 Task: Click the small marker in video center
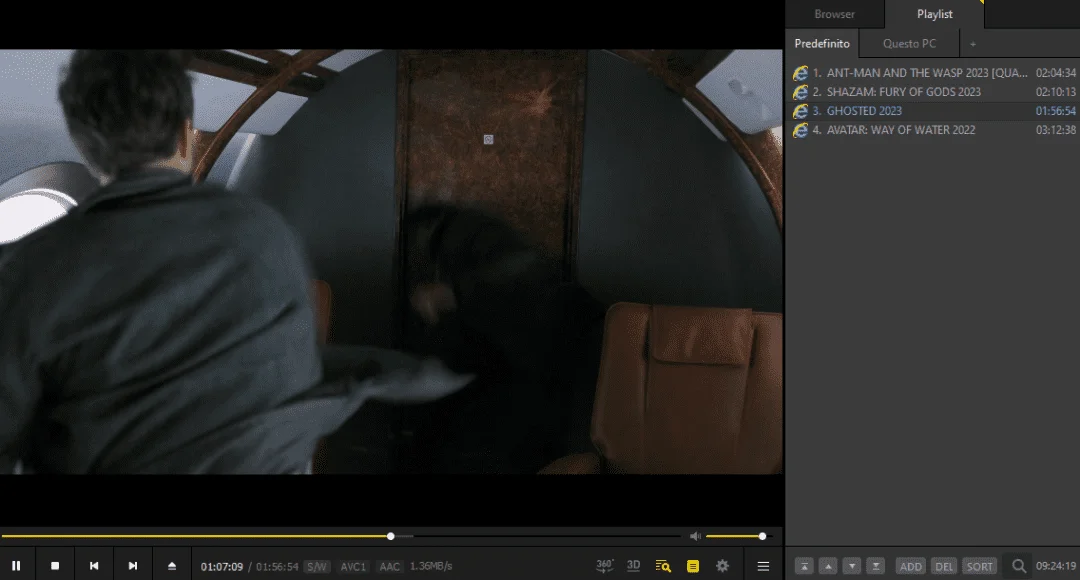click(x=488, y=140)
